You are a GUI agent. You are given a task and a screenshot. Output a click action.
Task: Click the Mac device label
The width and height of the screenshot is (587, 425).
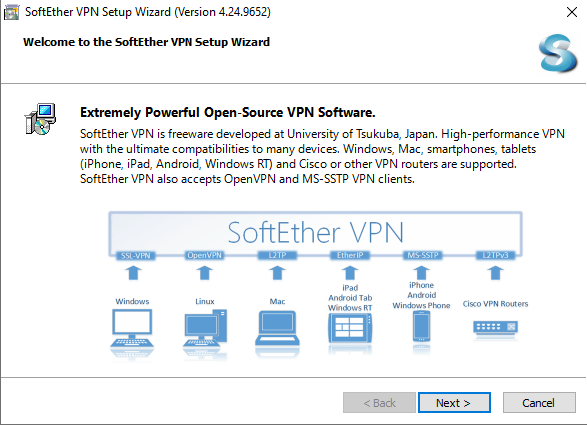pyautogui.click(x=277, y=301)
